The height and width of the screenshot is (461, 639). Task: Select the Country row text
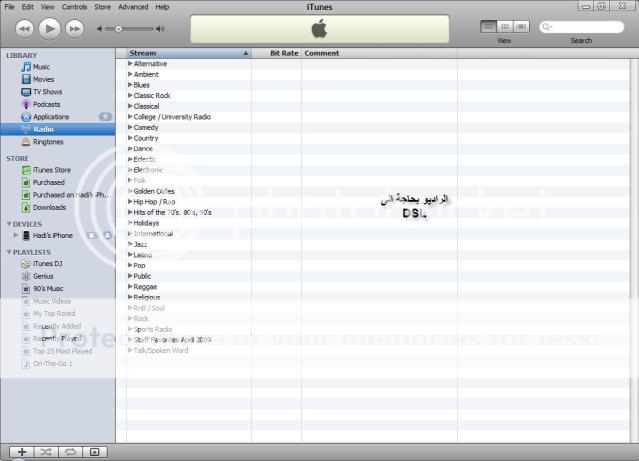click(x=146, y=138)
